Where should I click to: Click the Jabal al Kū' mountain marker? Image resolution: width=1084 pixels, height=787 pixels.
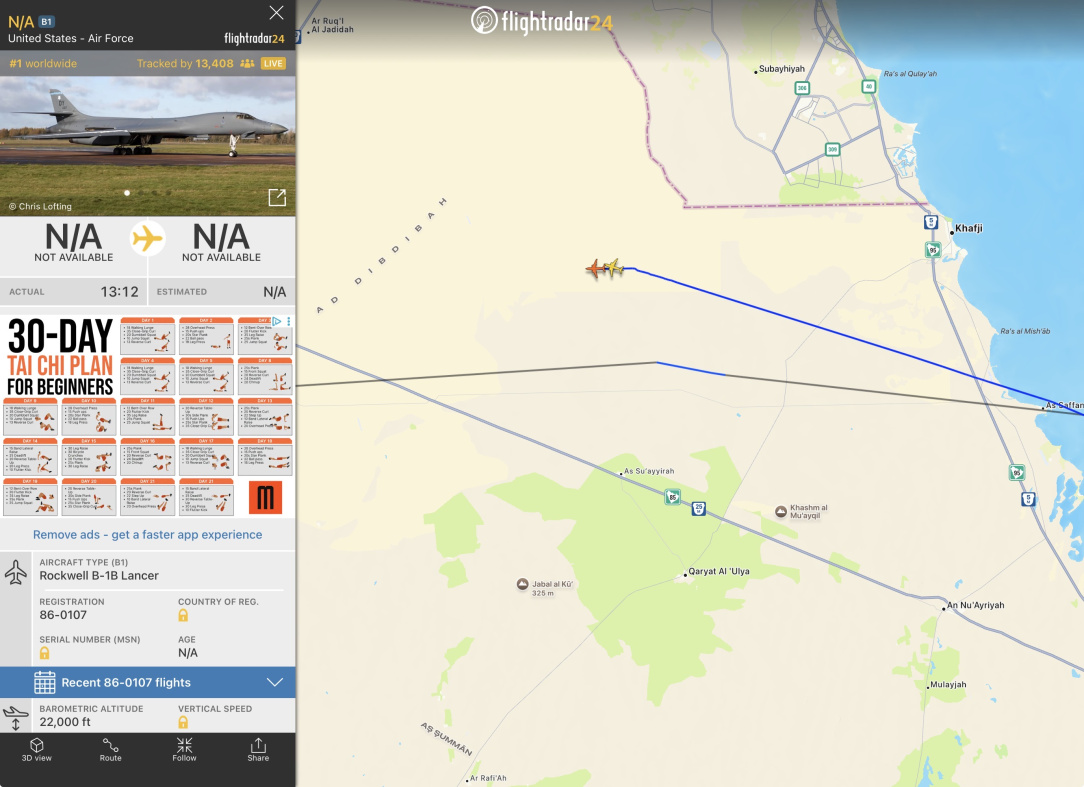point(523,584)
